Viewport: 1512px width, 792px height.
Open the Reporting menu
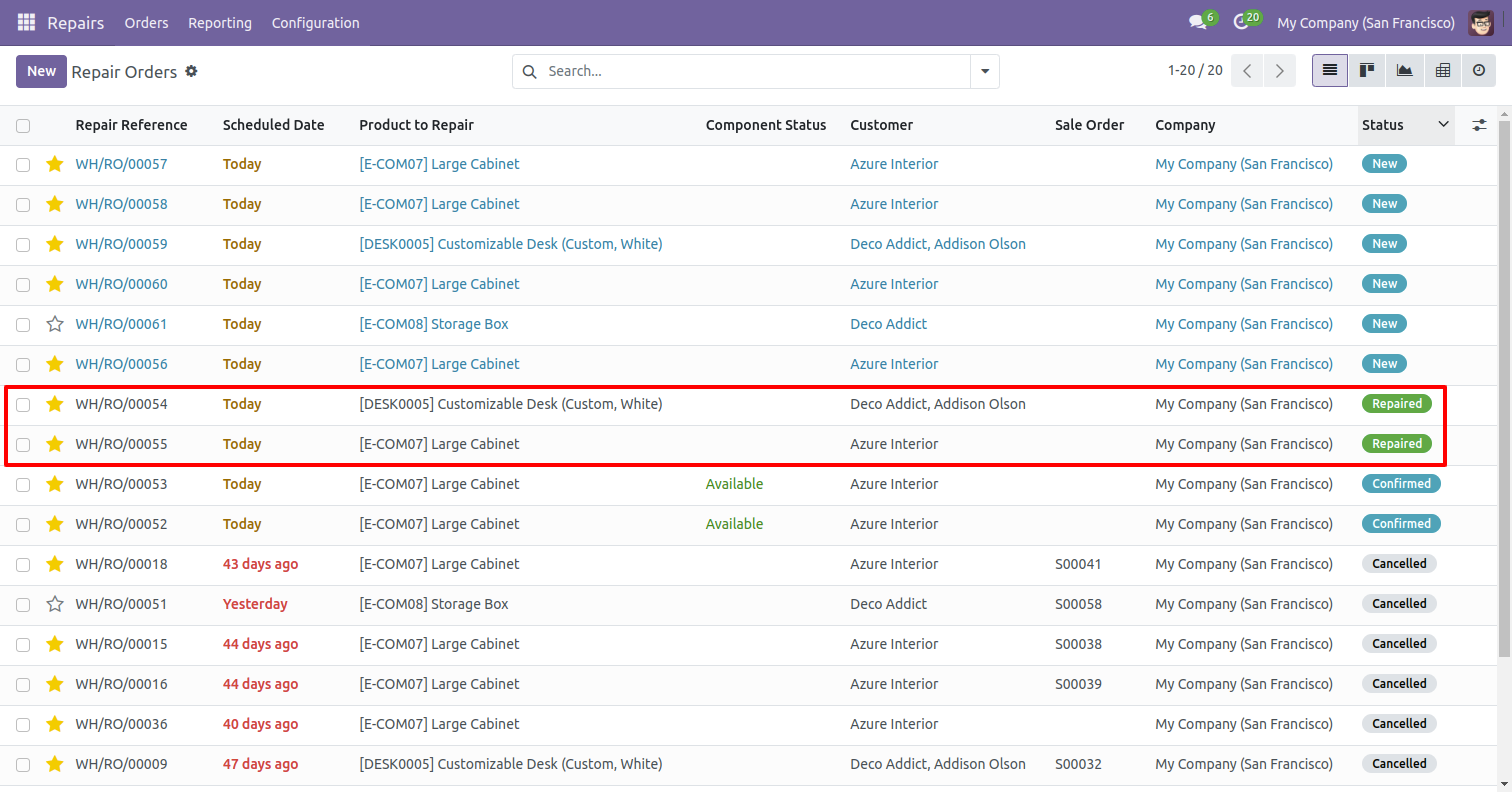[220, 22]
